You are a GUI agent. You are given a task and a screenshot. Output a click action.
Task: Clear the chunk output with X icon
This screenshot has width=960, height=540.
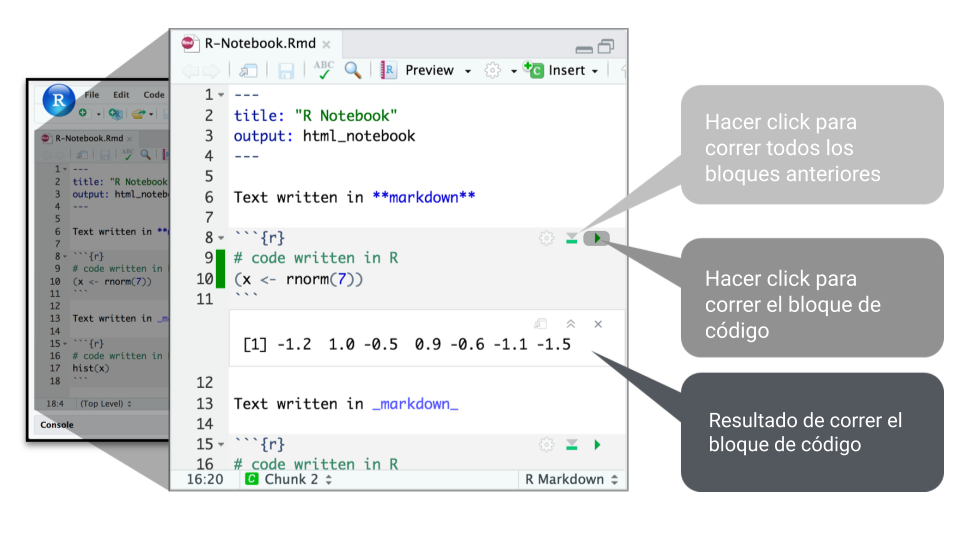point(598,324)
